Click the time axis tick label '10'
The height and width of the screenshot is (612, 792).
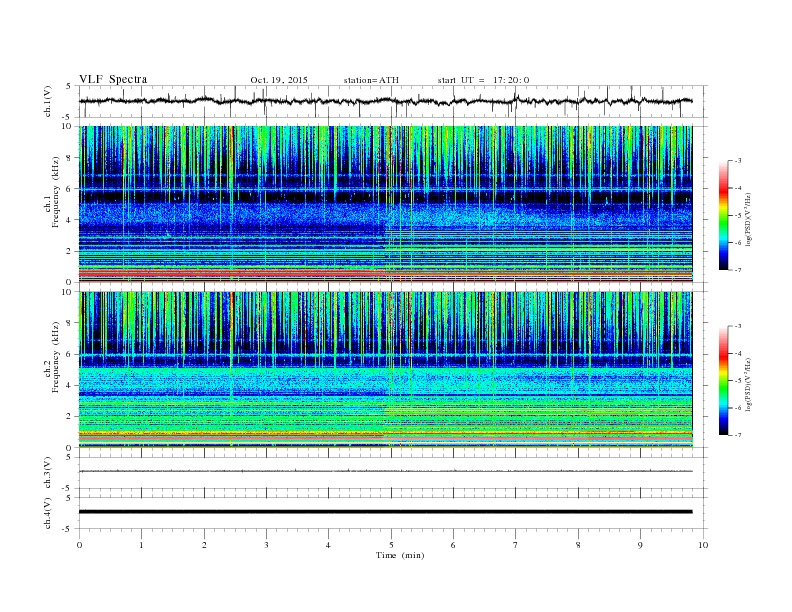pos(703,545)
